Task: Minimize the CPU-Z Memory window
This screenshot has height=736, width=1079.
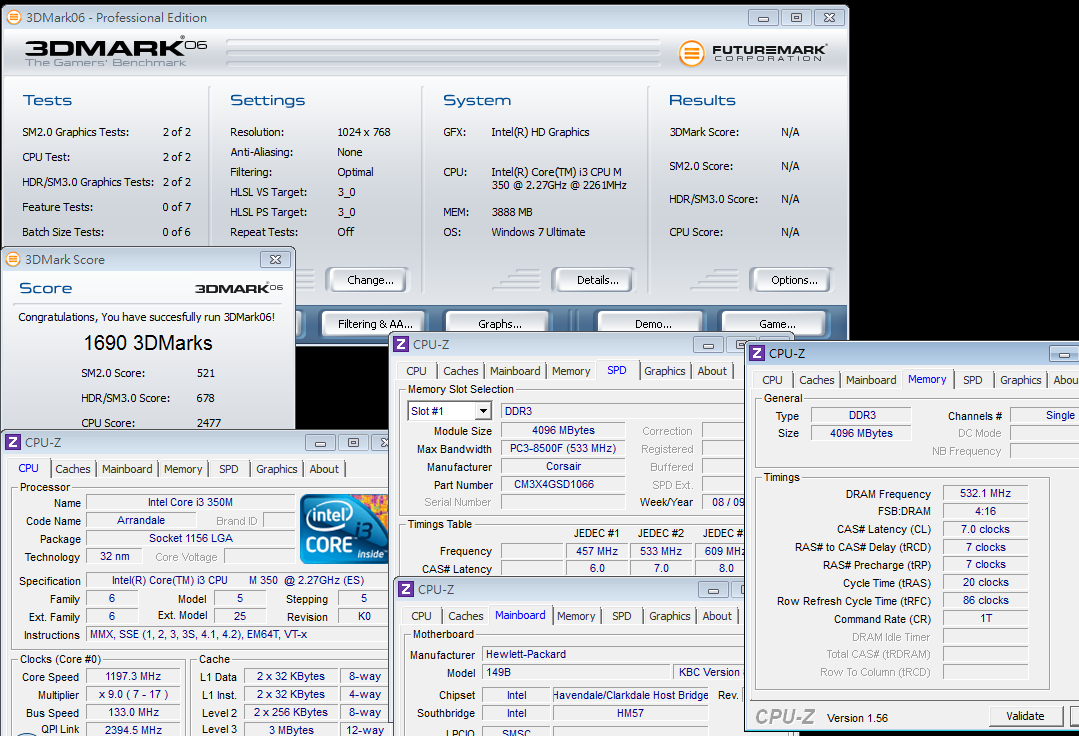Action: click(x=1064, y=354)
